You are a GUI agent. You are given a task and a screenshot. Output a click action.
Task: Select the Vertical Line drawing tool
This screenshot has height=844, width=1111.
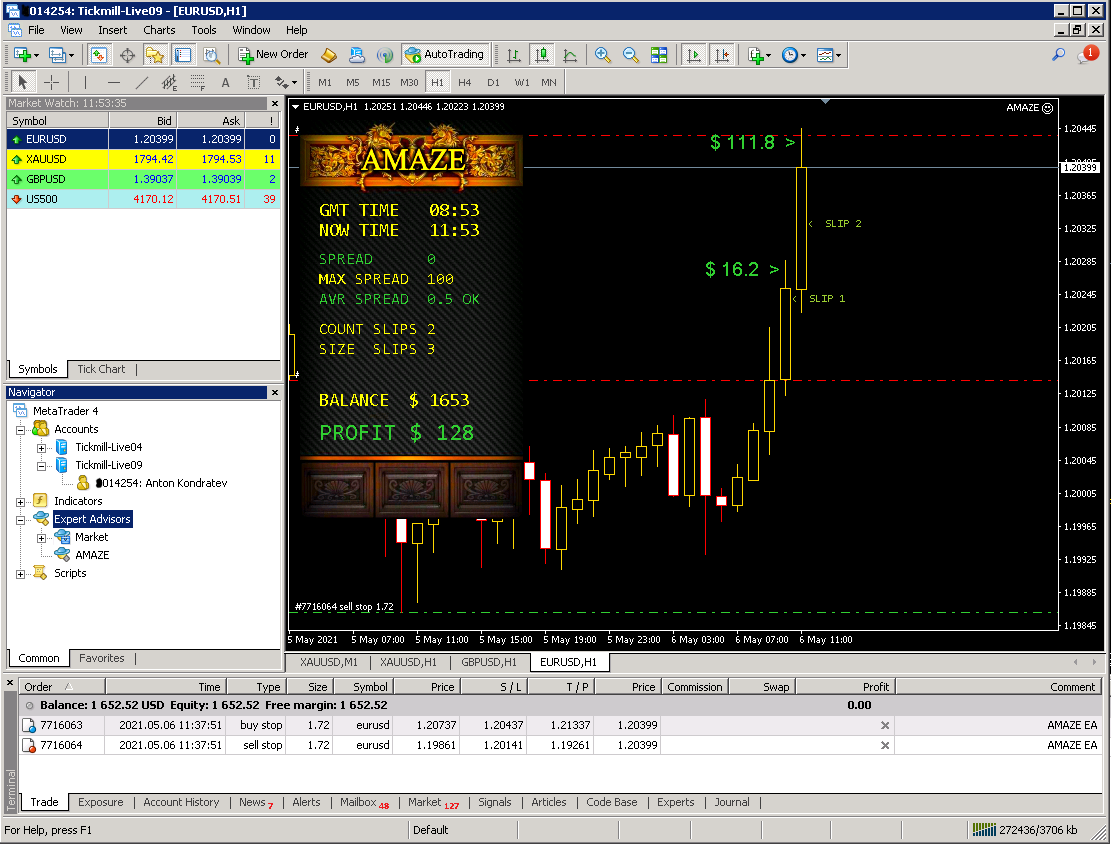(x=85, y=82)
